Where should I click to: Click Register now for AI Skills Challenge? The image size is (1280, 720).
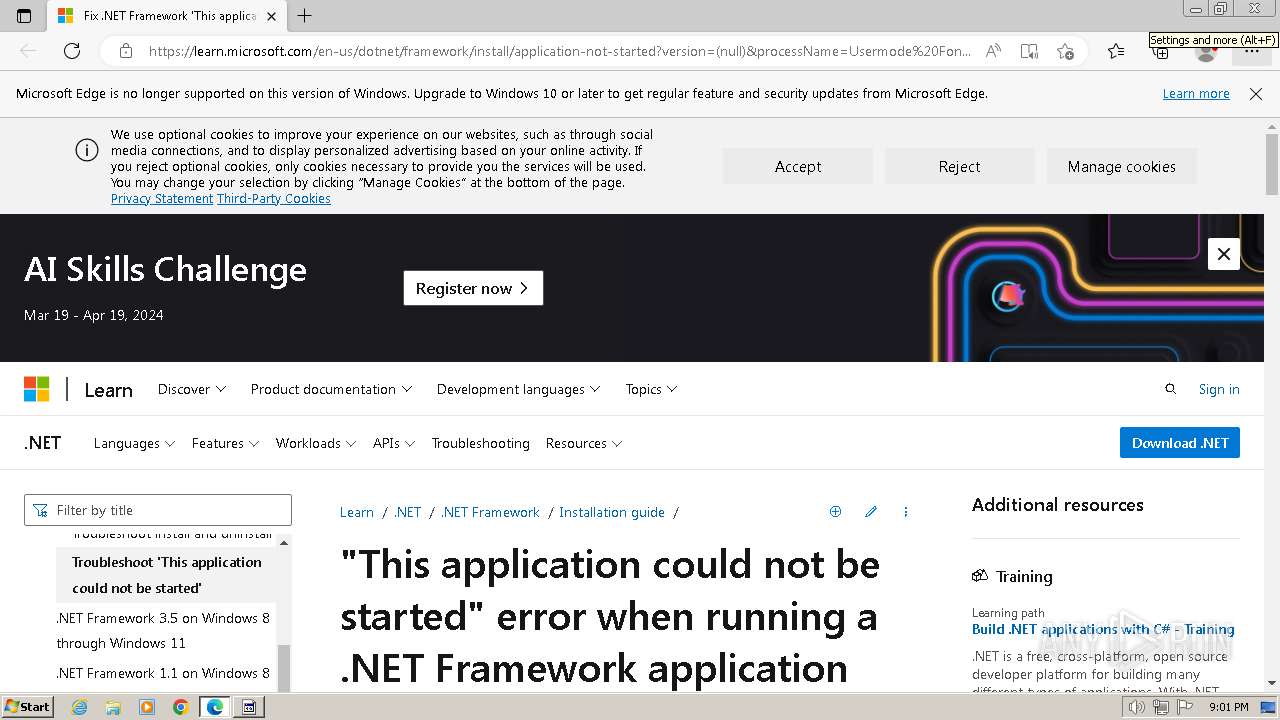pyautogui.click(x=473, y=288)
